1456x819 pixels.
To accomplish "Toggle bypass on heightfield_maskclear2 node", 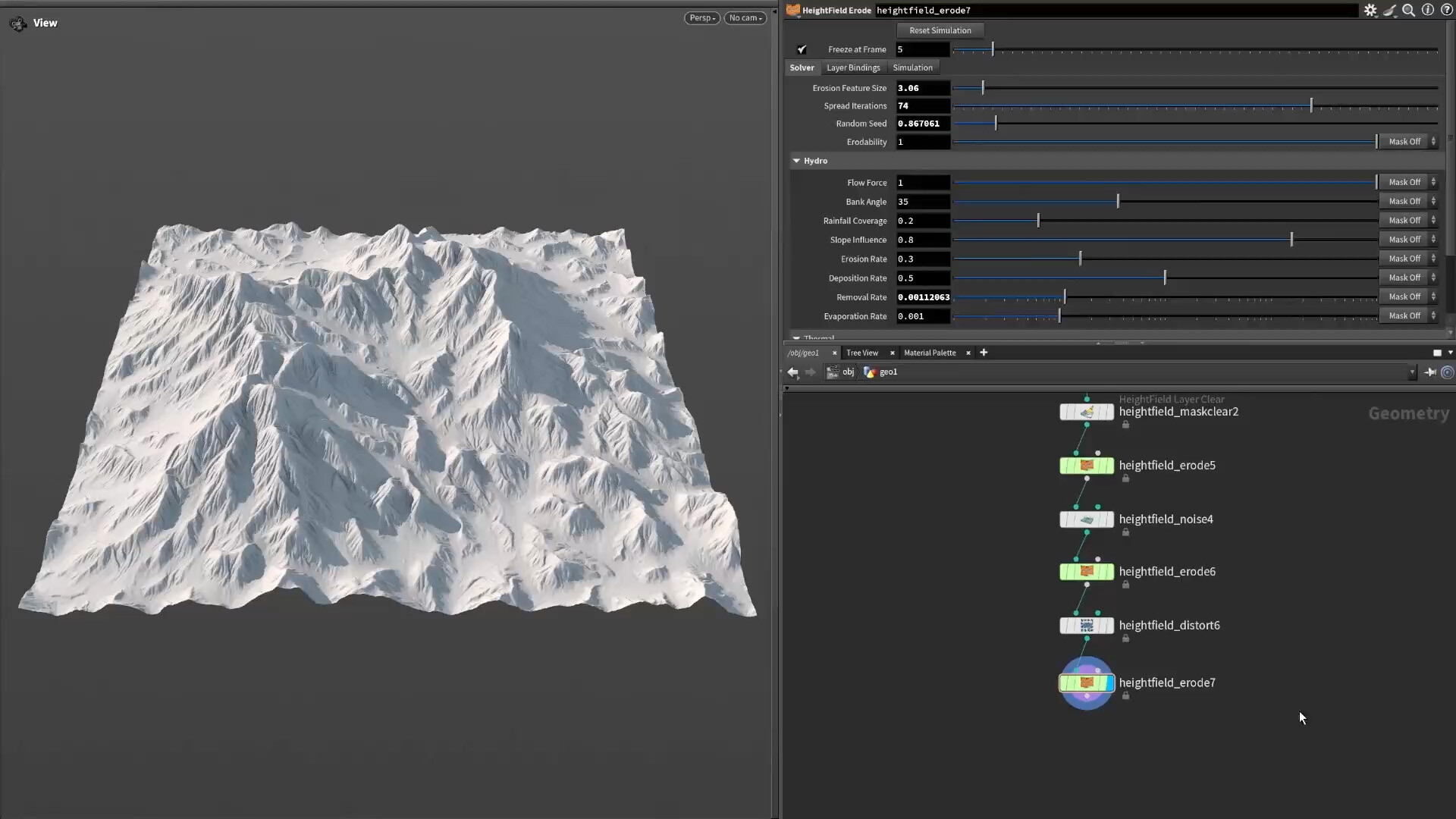I will point(1065,412).
